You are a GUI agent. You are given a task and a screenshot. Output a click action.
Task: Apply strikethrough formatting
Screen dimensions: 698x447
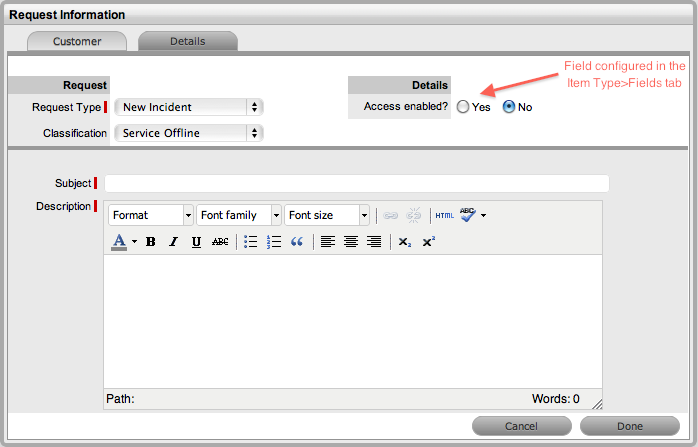pos(220,242)
